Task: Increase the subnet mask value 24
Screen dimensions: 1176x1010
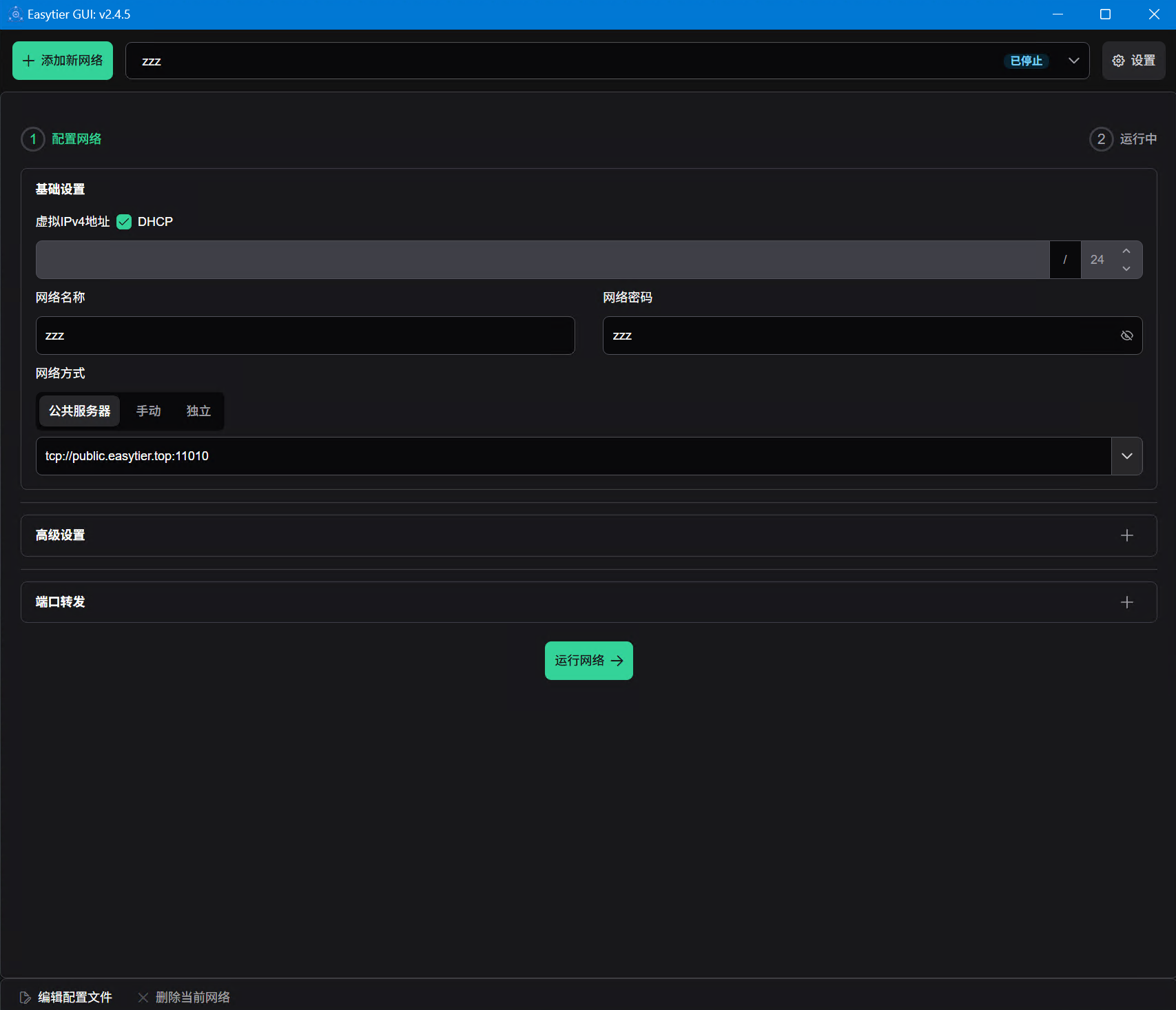Action: click(1126, 251)
